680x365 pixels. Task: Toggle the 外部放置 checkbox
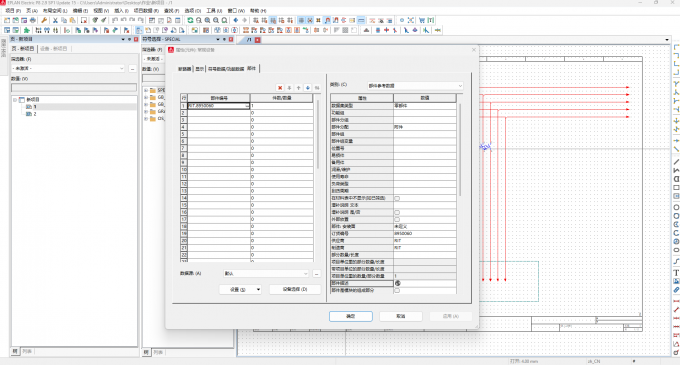(x=397, y=219)
